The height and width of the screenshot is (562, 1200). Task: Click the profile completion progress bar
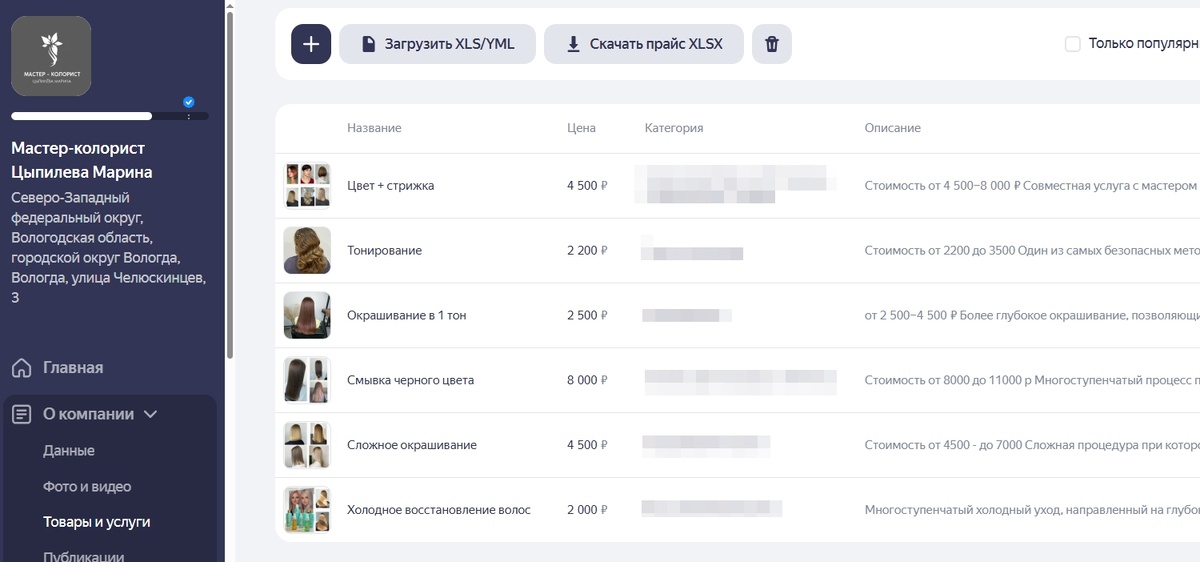(110, 116)
